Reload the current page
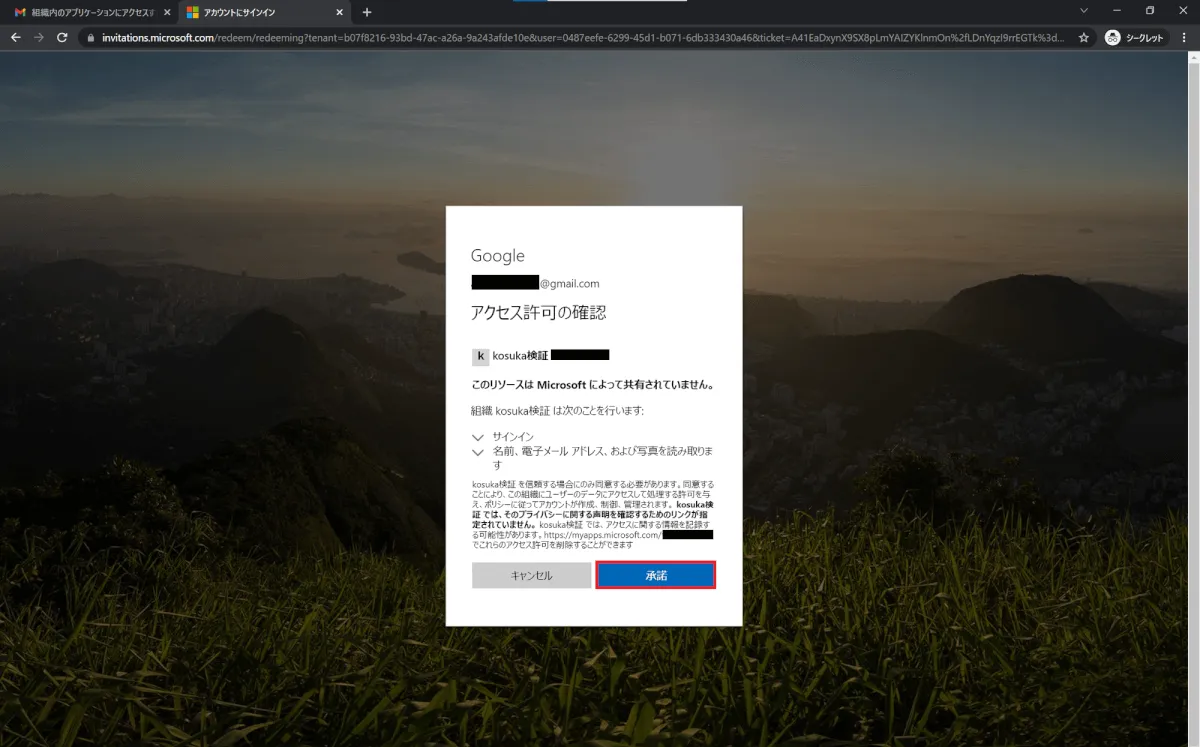 click(x=62, y=37)
